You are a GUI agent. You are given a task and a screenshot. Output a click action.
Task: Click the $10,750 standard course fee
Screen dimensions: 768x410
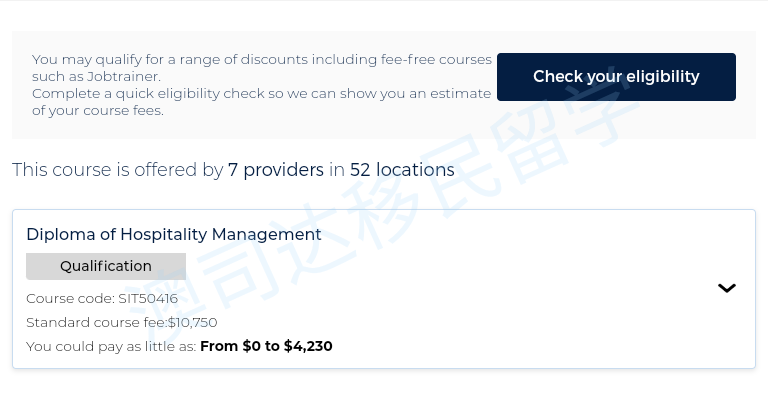193,322
